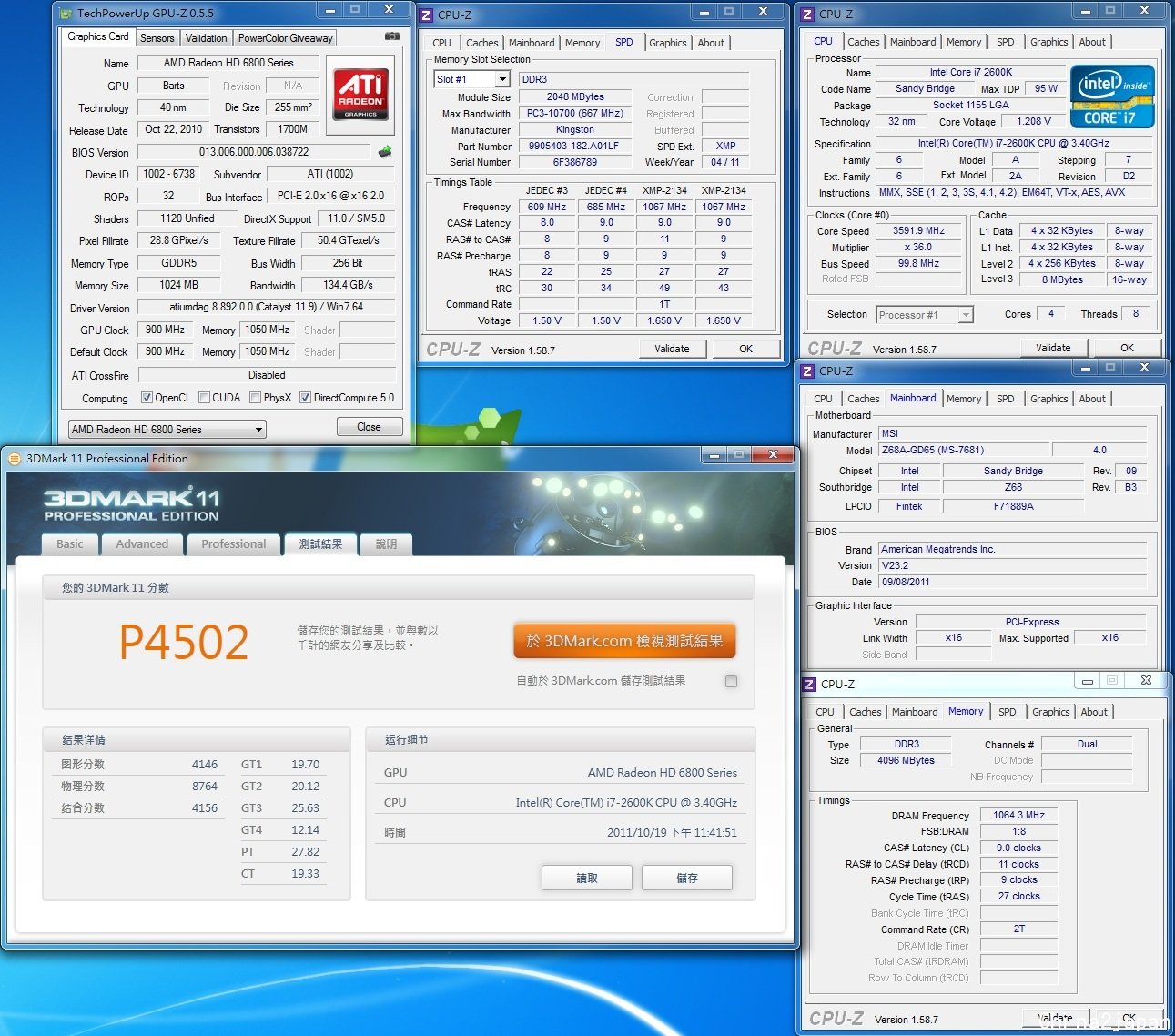Viewport: 1175px width, 1036px height.
Task: Click the DRAM Frequency value 1064.3 MHz
Action: point(1018,815)
